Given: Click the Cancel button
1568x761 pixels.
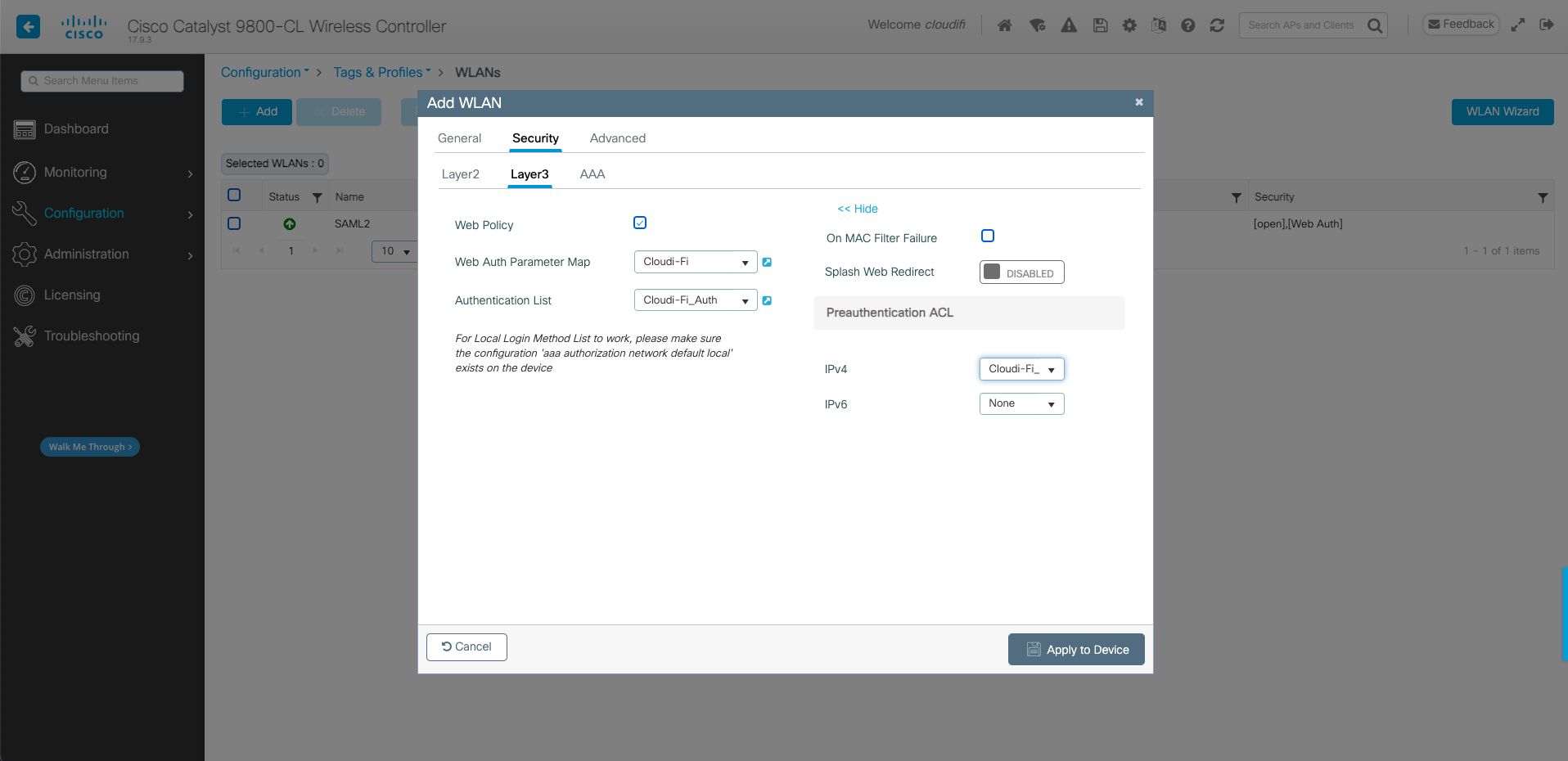Looking at the screenshot, I should click(466, 647).
